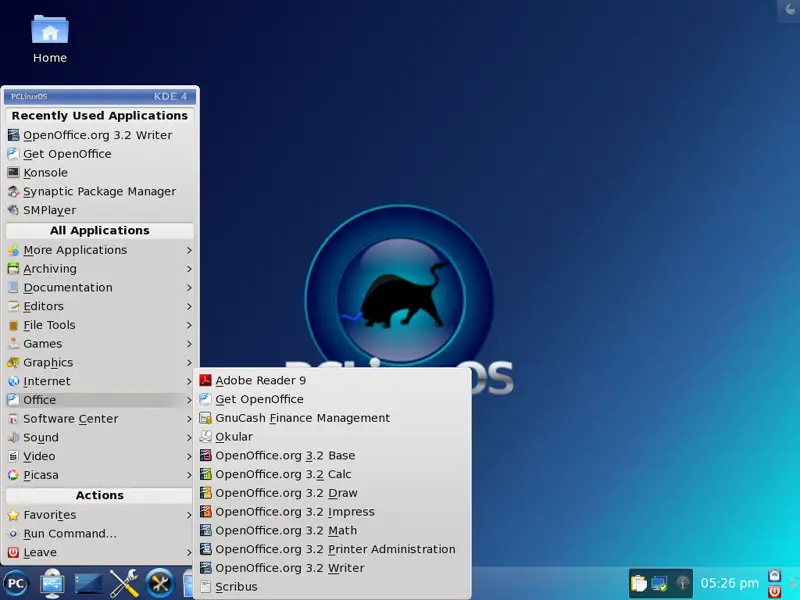Launch OpenOffice.org 3.2 Impress
The height and width of the screenshot is (600, 800).
coord(332,512)
